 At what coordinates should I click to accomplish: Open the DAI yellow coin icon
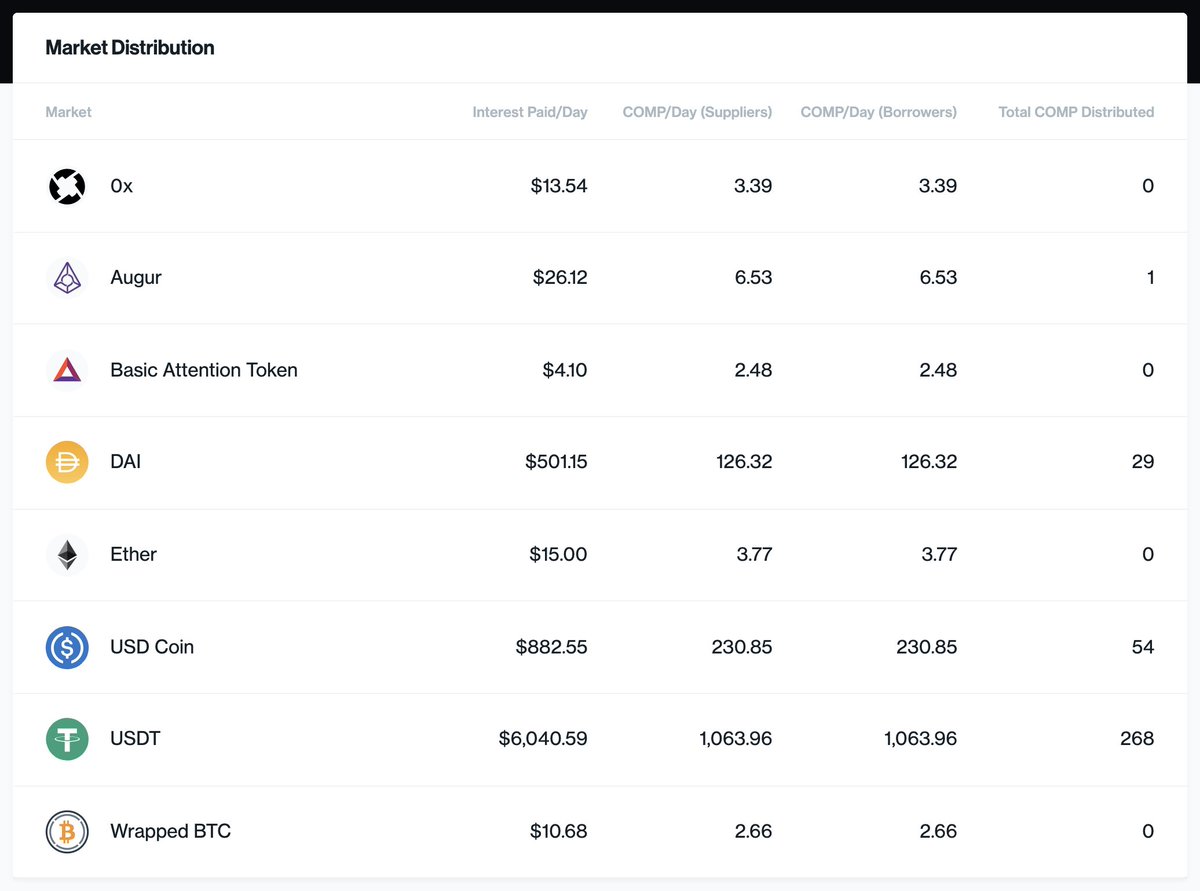point(67,462)
